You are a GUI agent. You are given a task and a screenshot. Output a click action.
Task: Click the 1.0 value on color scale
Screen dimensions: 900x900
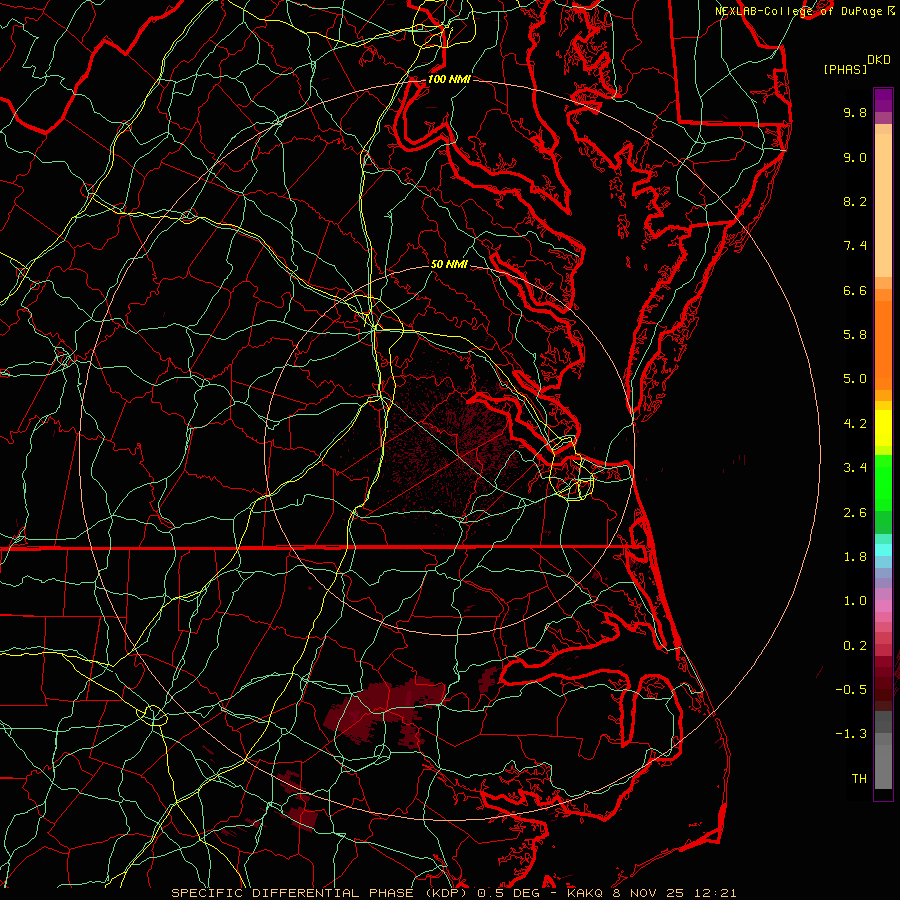855,601
